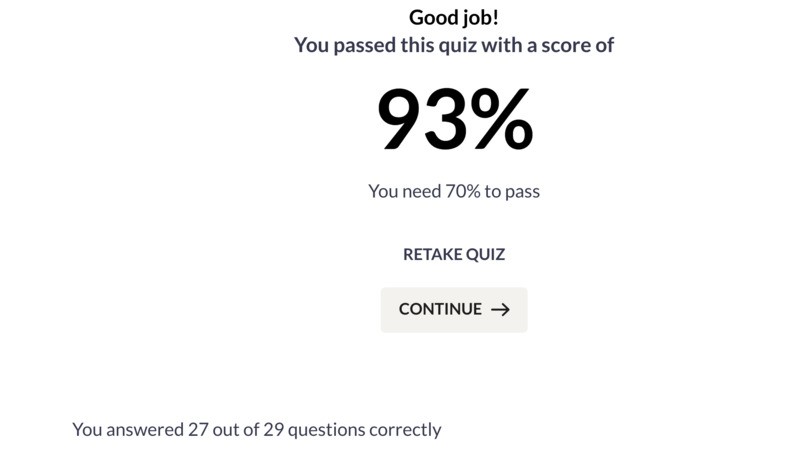The width and height of the screenshot is (800, 450).
Task: Click the word "pass" in the requirement text
Action: click(522, 192)
